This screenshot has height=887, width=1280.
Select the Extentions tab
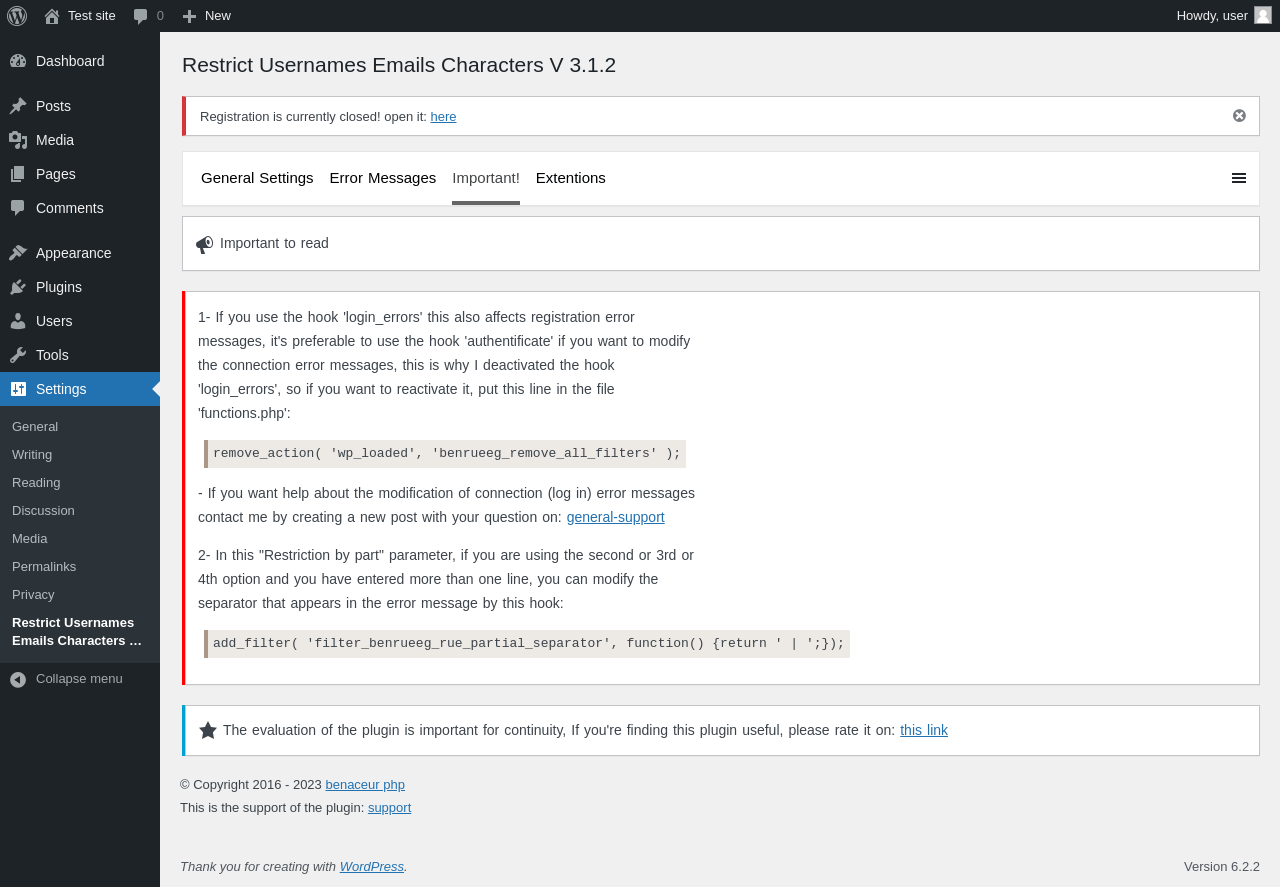pyautogui.click(x=571, y=178)
